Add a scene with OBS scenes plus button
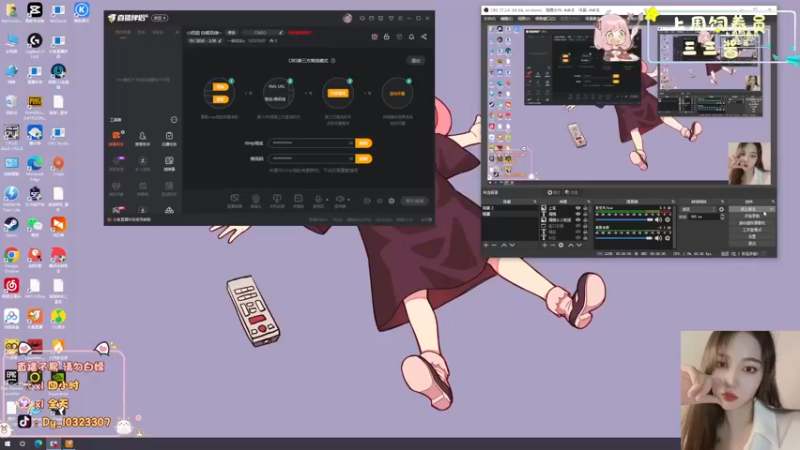The height and width of the screenshot is (450, 800). [486, 245]
